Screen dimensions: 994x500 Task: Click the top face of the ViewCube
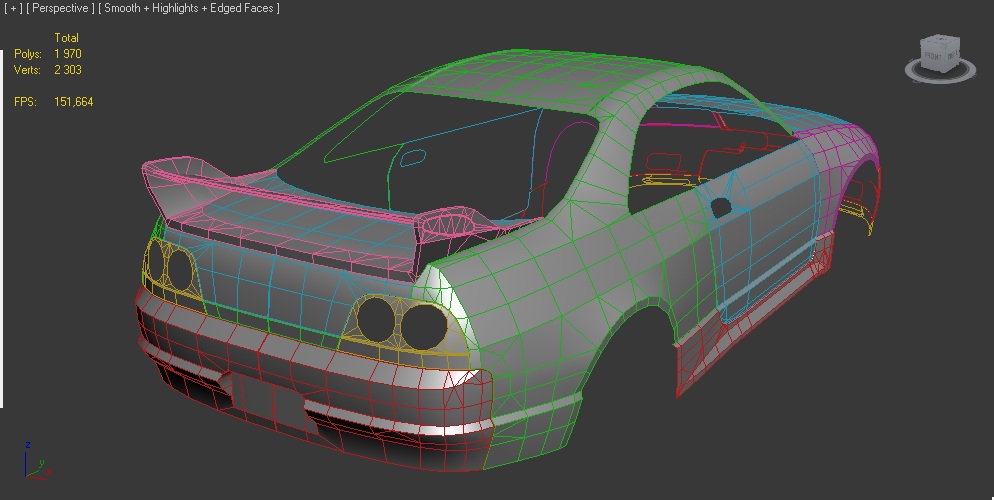click(939, 40)
